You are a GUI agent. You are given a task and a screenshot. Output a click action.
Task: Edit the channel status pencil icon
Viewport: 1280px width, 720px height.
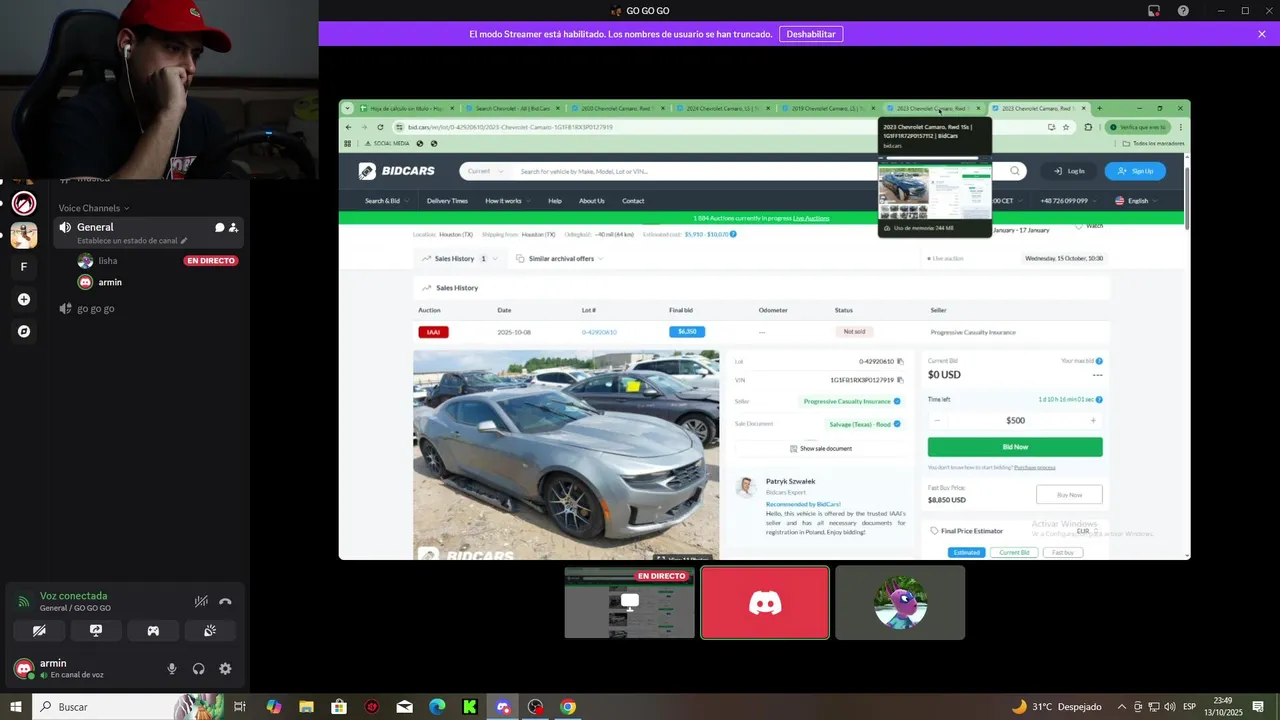click(184, 241)
